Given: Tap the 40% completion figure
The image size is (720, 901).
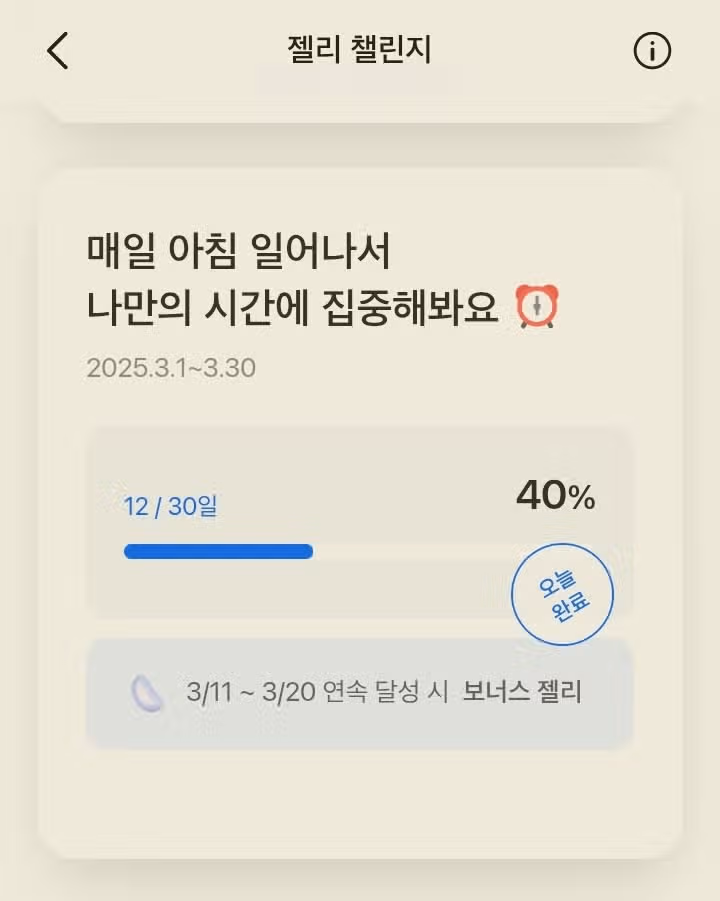Looking at the screenshot, I should click(x=555, y=495).
